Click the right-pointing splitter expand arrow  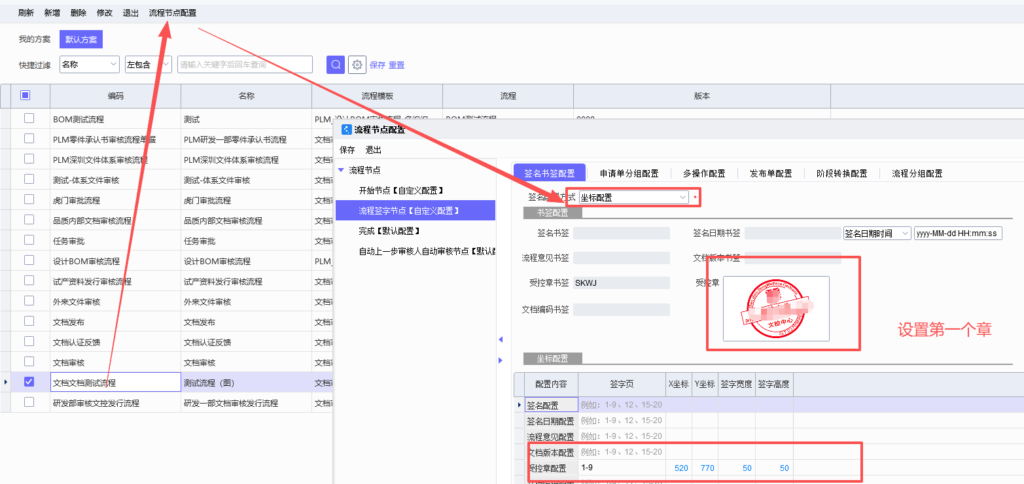tap(501, 360)
